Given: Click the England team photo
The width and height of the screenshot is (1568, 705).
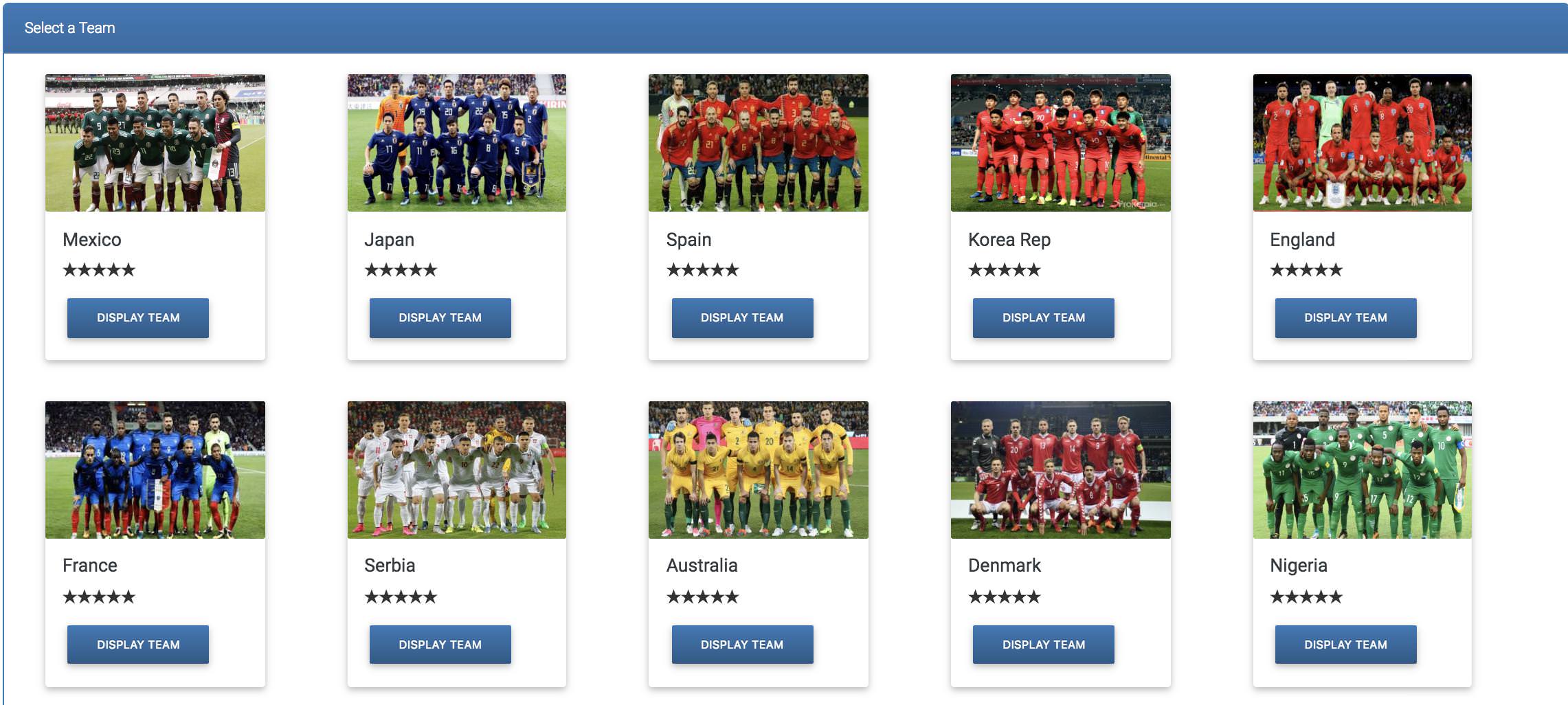Looking at the screenshot, I should click(x=1363, y=143).
